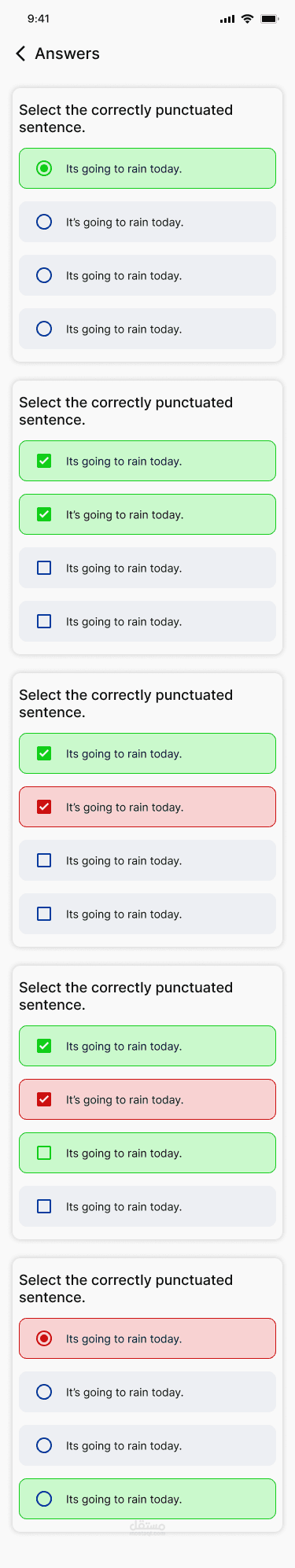Viewport: 295px width, 1568px height.
Task: Tap the back arrow next to Answers
Action: pyautogui.click(x=20, y=53)
